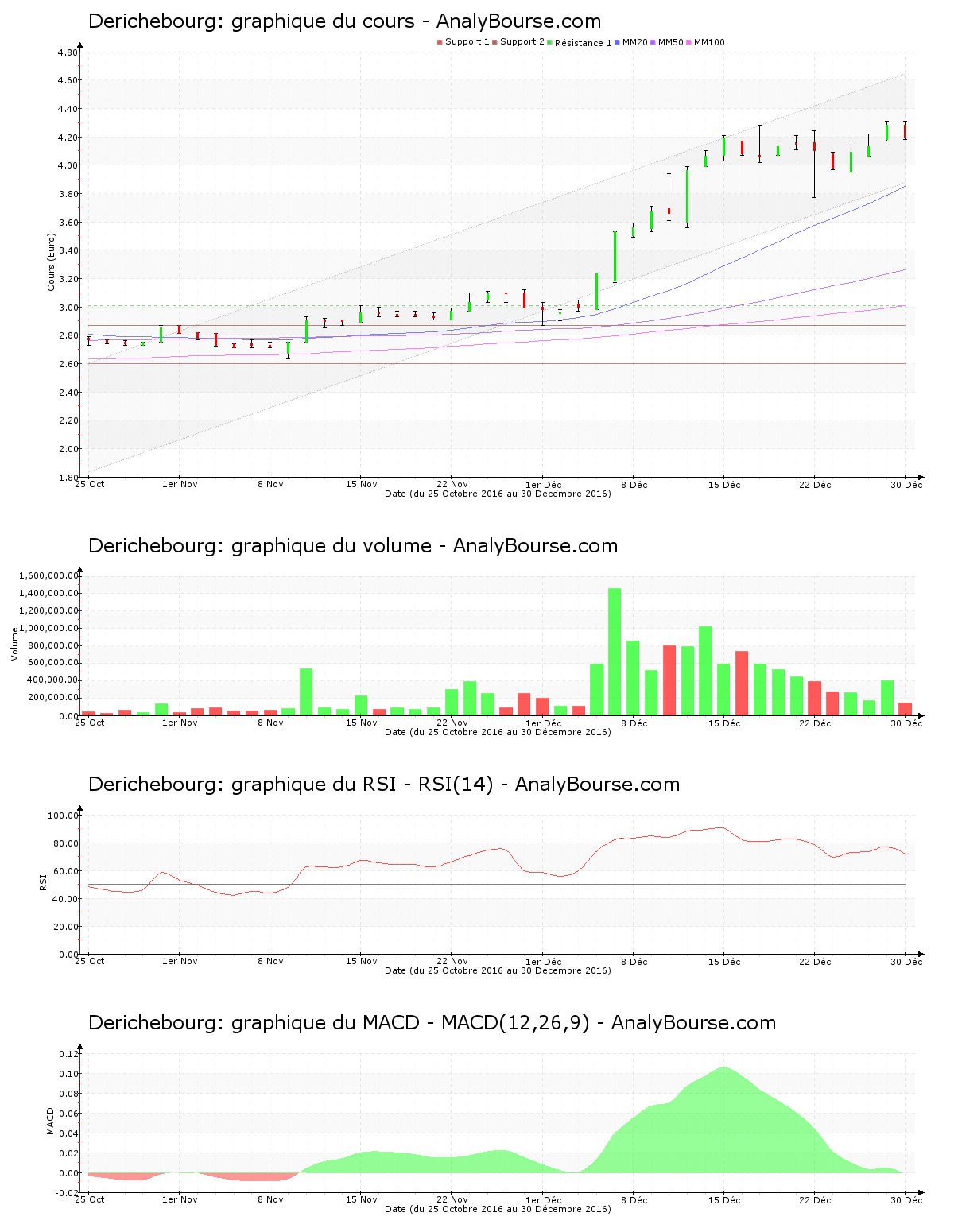Click the vertical 'RSI' axis label
The image size is (954, 1232).
tap(43, 881)
